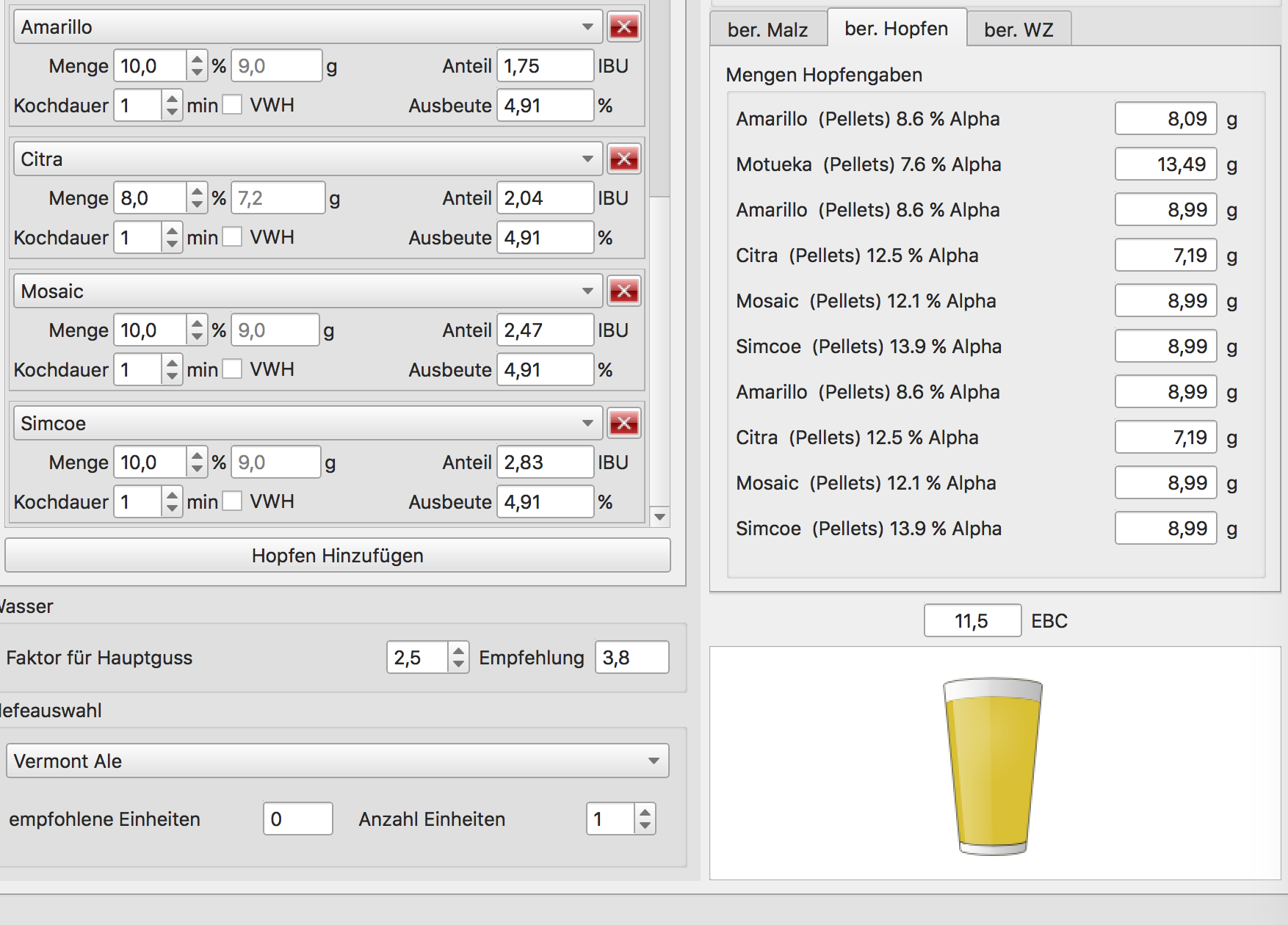
Task: Click the Simcoe Kochdauer minutes stepper
Action: 171,501
